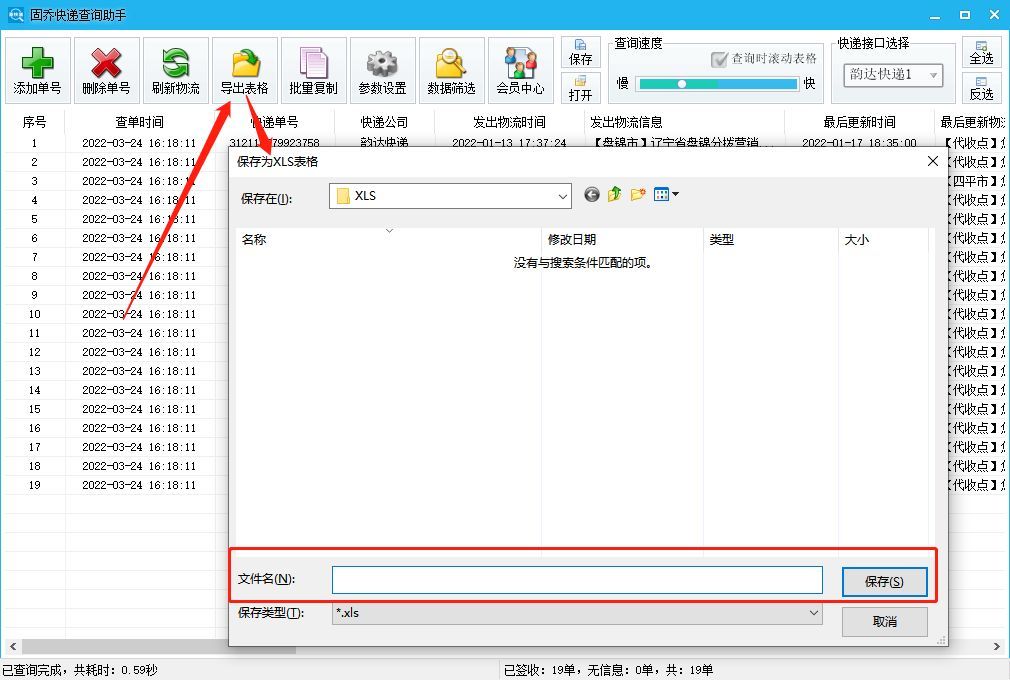Screen dimensions: 1010x680
Task: Click 全选 select all
Action: tap(981, 52)
